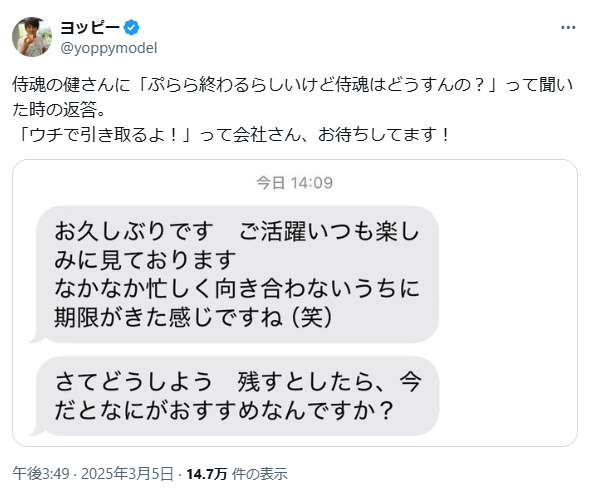Screen dimensions: 589x492
Task: Click the text 期限がきた感じですね (笑)
Action: [x=193, y=317]
